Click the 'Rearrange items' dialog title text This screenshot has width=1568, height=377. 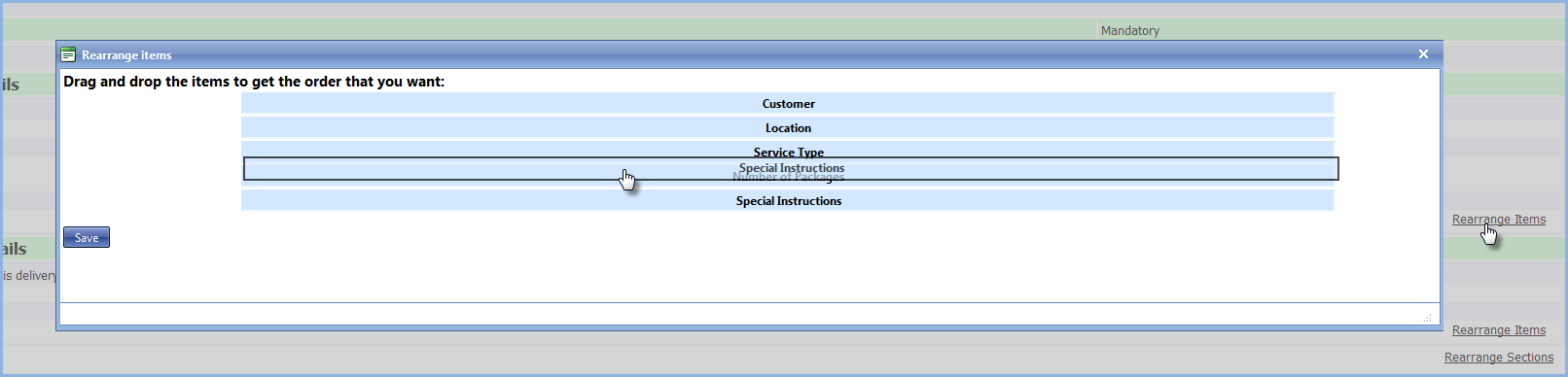coord(126,55)
